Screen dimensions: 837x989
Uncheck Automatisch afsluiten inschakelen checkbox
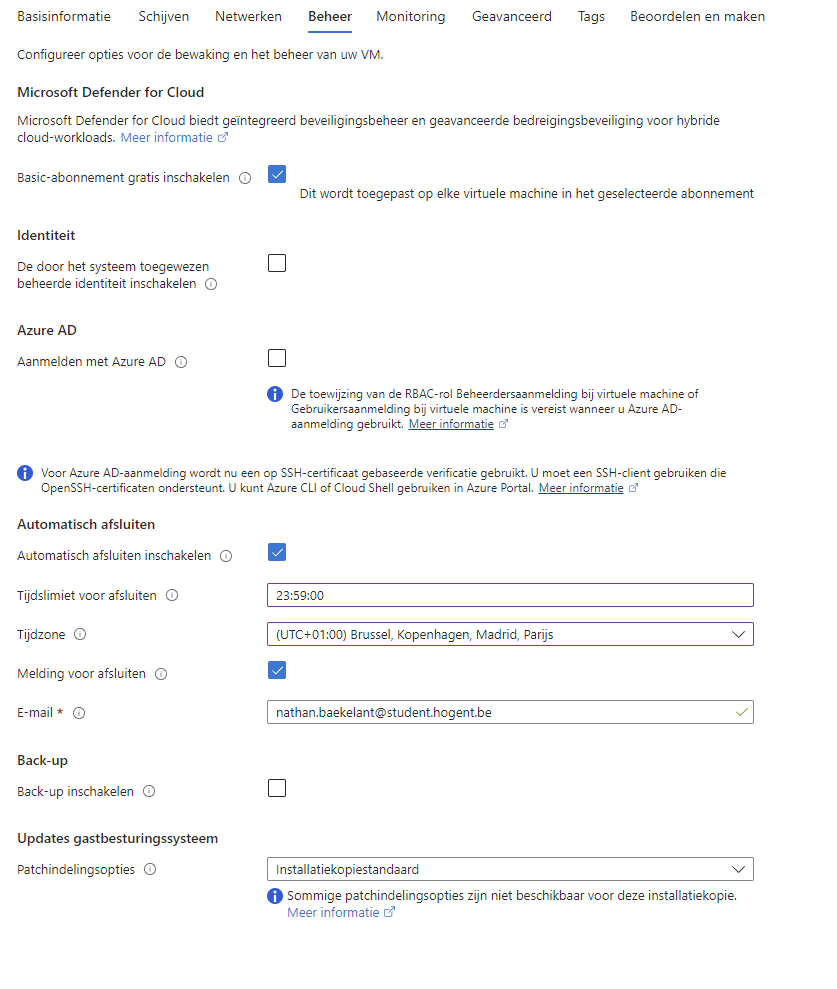(x=277, y=552)
